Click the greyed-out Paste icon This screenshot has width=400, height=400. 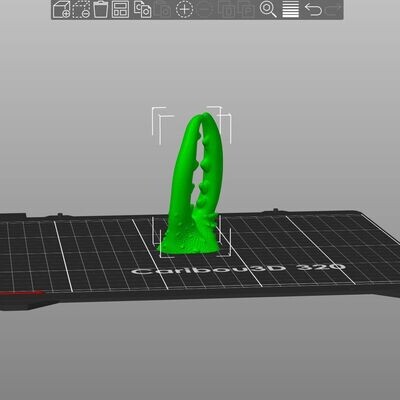163,9
